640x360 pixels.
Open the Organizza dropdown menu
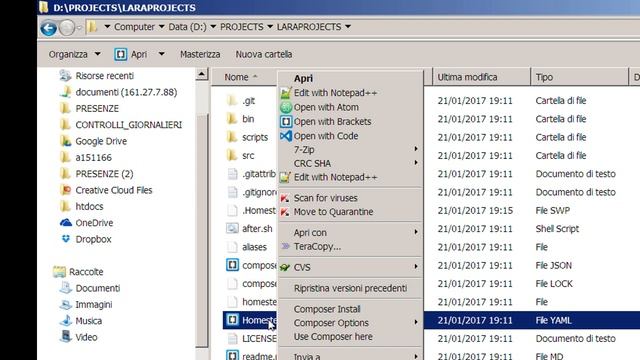coord(75,54)
